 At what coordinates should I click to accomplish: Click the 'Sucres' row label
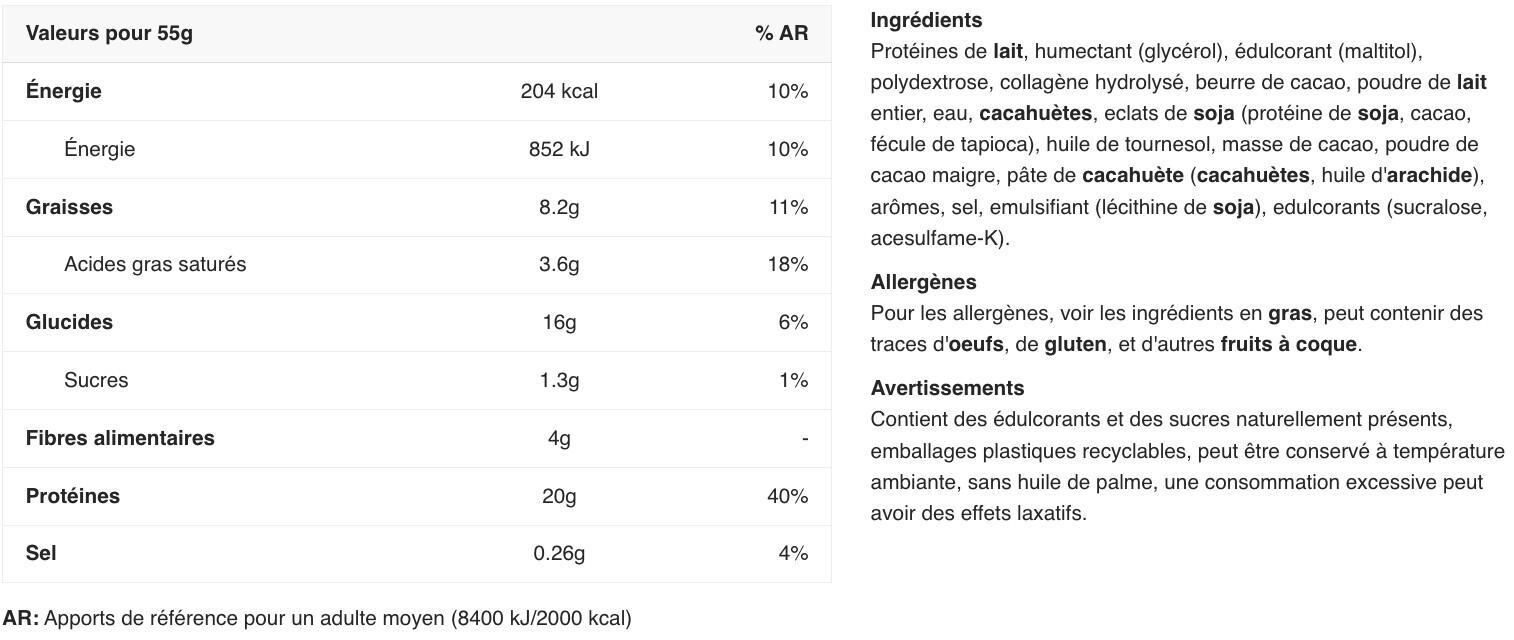(96, 380)
